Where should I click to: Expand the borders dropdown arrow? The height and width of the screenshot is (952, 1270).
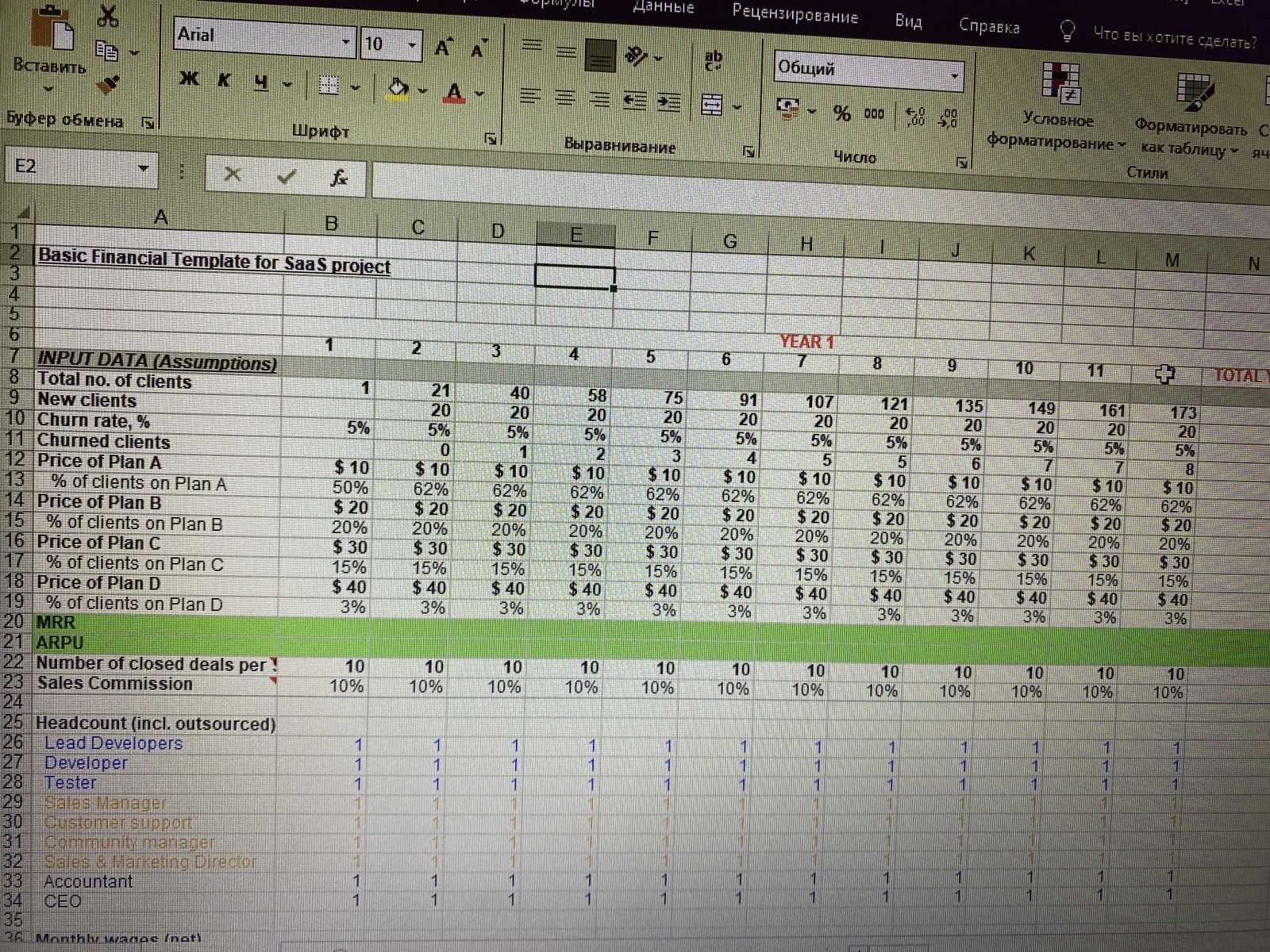point(356,86)
